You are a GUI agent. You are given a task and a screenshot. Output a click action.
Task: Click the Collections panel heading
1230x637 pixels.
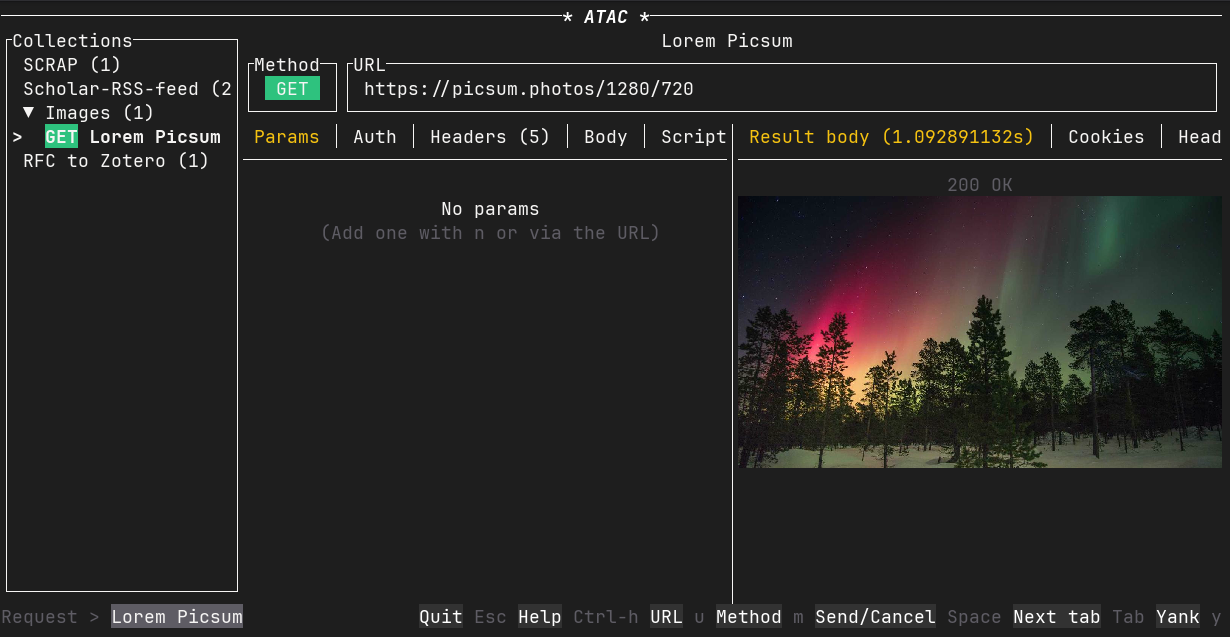72,41
